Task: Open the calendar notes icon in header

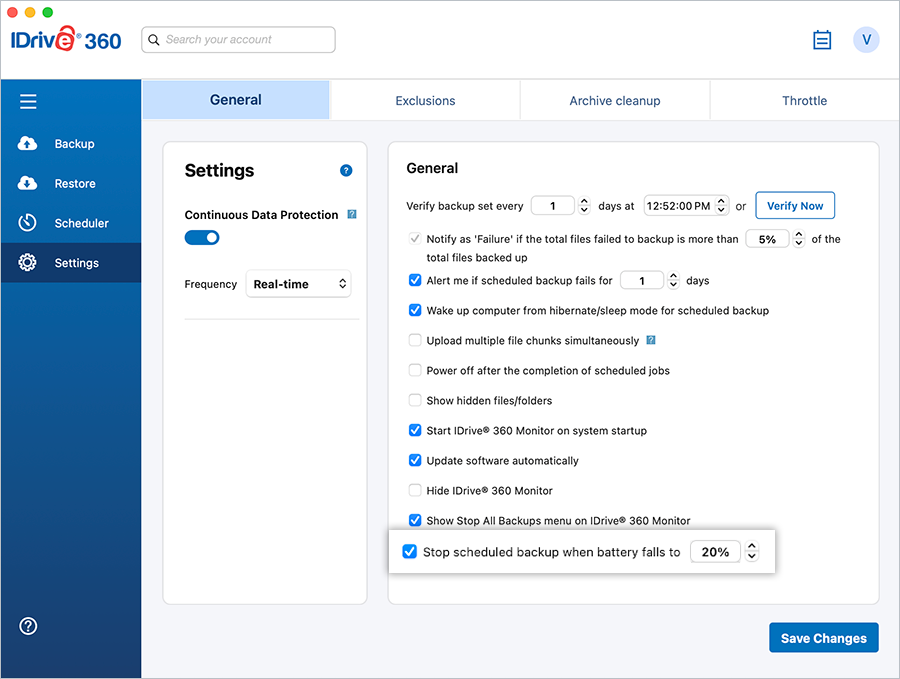Action: point(822,40)
